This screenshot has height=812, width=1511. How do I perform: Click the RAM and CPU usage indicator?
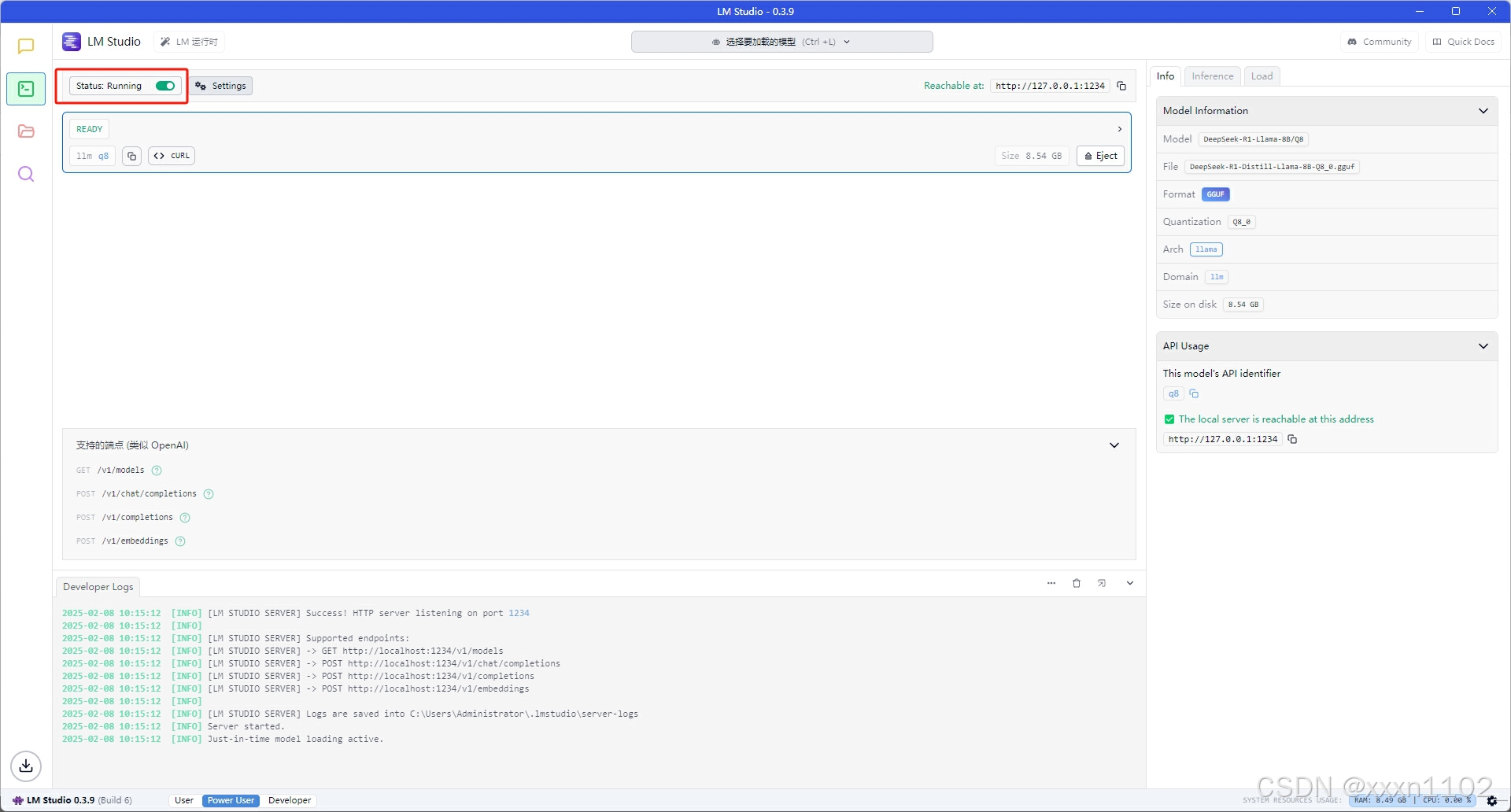tap(1413, 800)
